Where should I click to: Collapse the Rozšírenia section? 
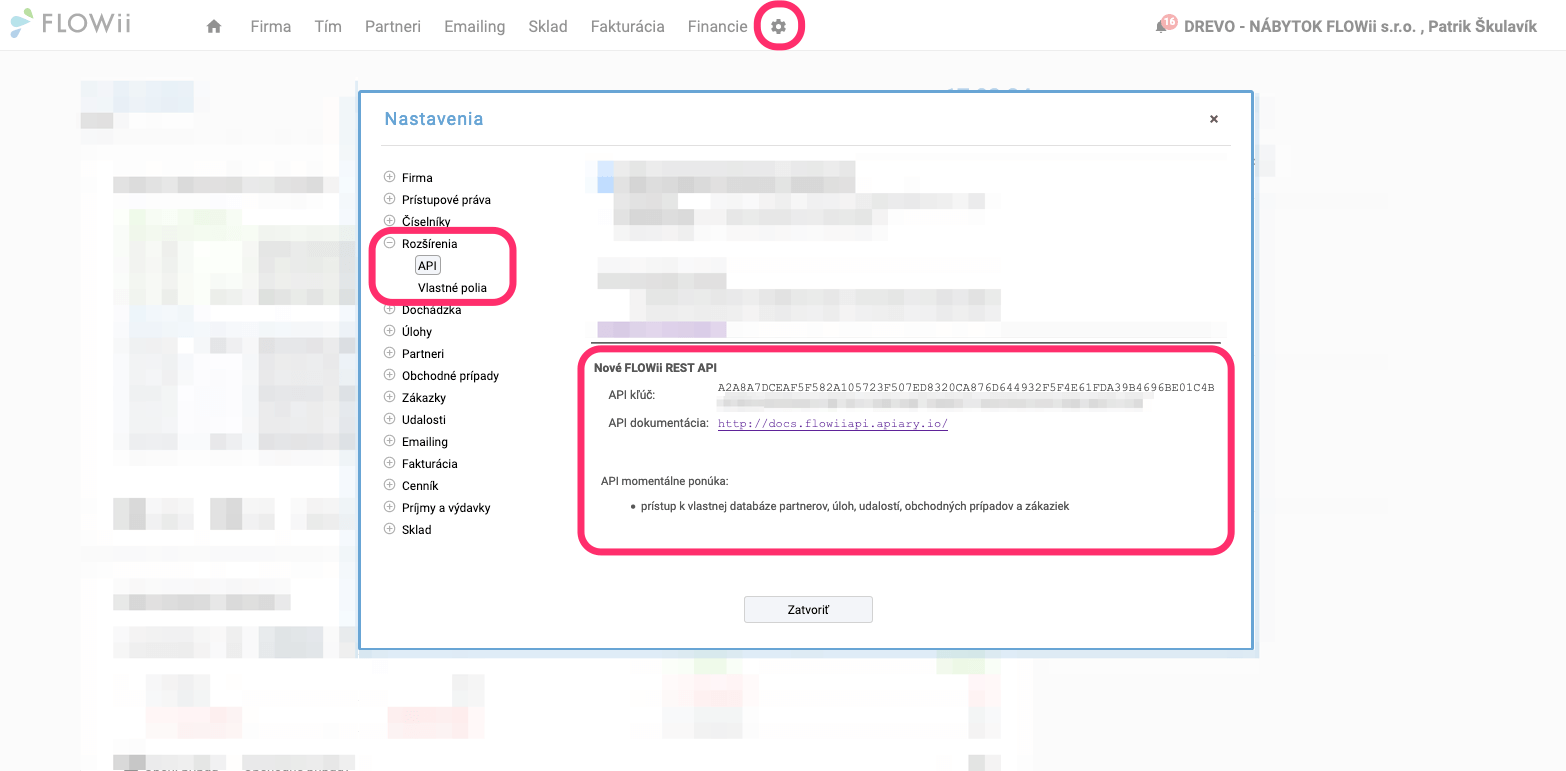pyautogui.click(x=390, y=243)
